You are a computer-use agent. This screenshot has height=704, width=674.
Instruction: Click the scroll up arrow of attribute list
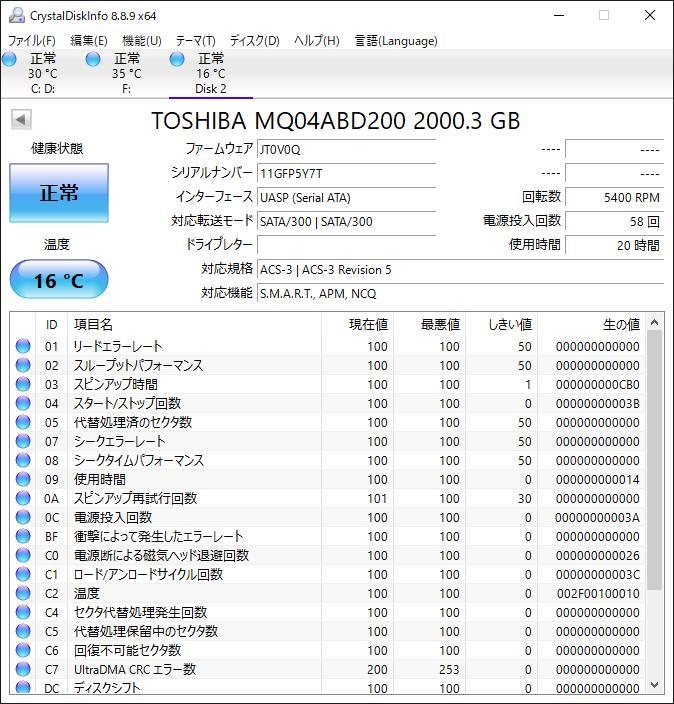655,322
